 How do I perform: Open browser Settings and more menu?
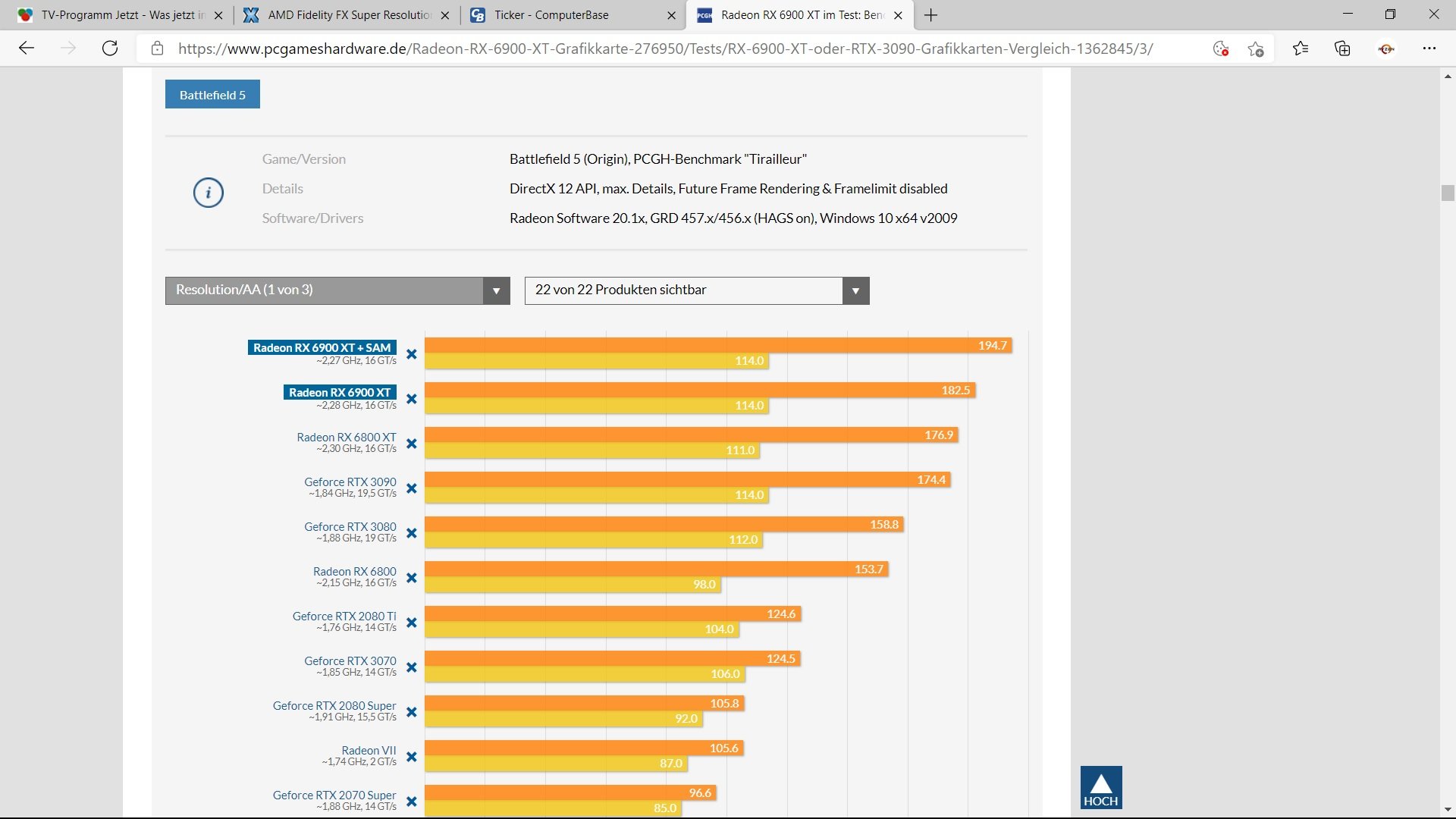[1429, 49]
